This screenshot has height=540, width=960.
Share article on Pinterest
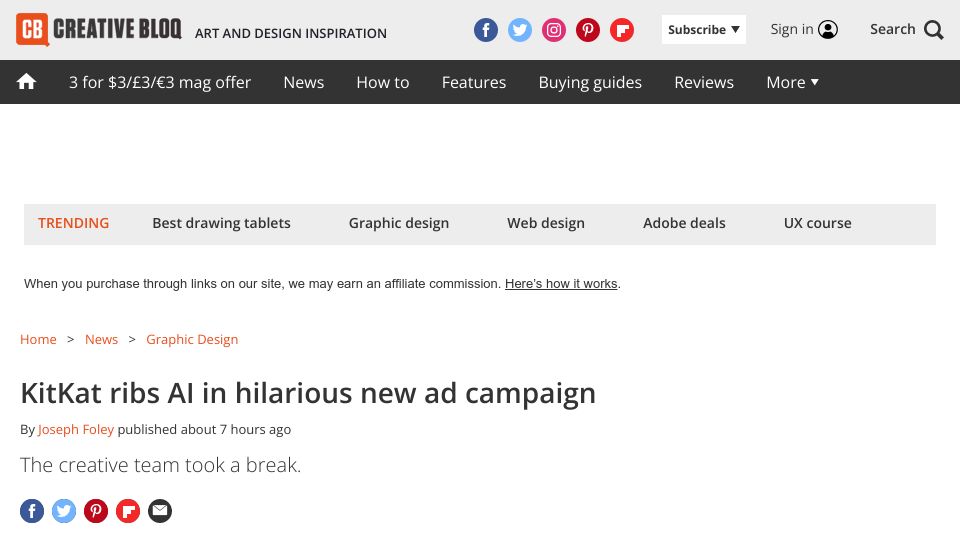click(x=96, y=511)
